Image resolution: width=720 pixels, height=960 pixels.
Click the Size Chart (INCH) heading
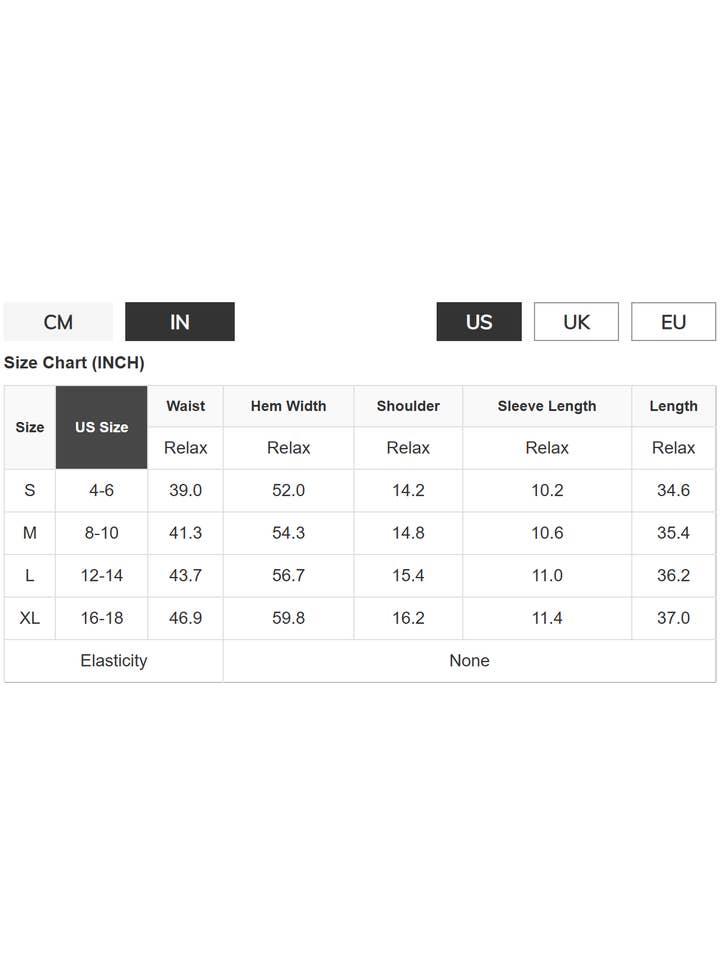[74, 363]
